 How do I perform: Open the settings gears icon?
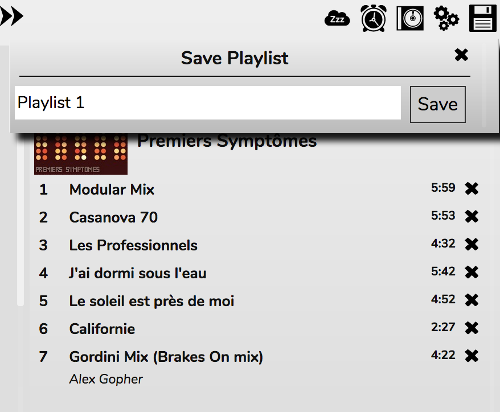(446, 19)
